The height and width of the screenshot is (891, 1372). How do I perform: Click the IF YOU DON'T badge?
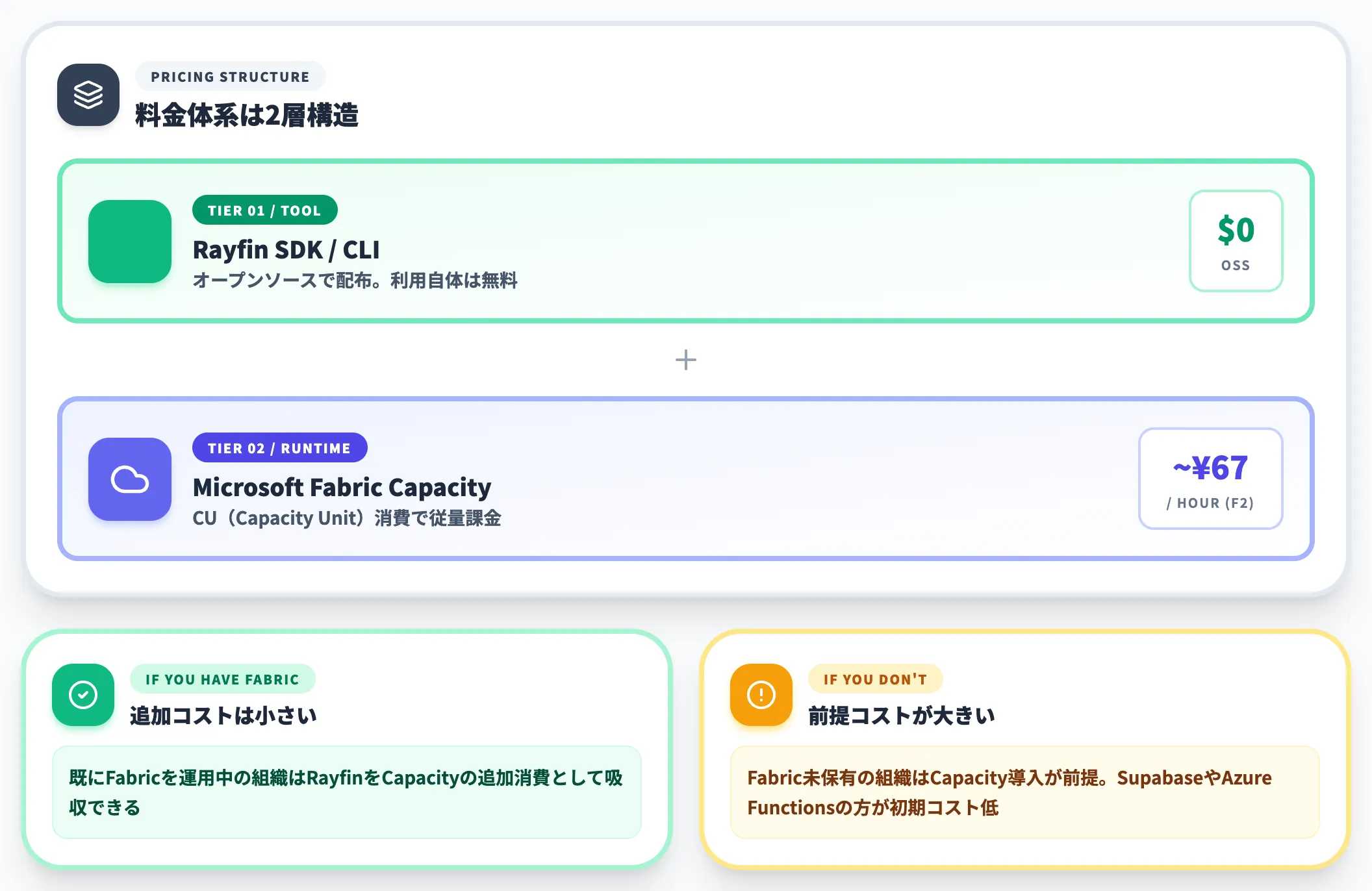tap(875, 679)
